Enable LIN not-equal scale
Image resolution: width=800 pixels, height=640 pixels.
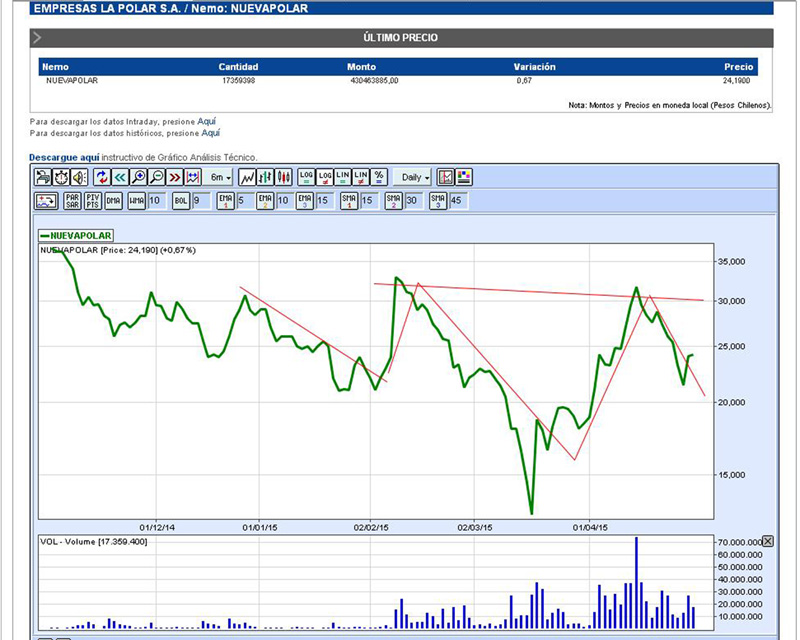click(x=361, y=177)
